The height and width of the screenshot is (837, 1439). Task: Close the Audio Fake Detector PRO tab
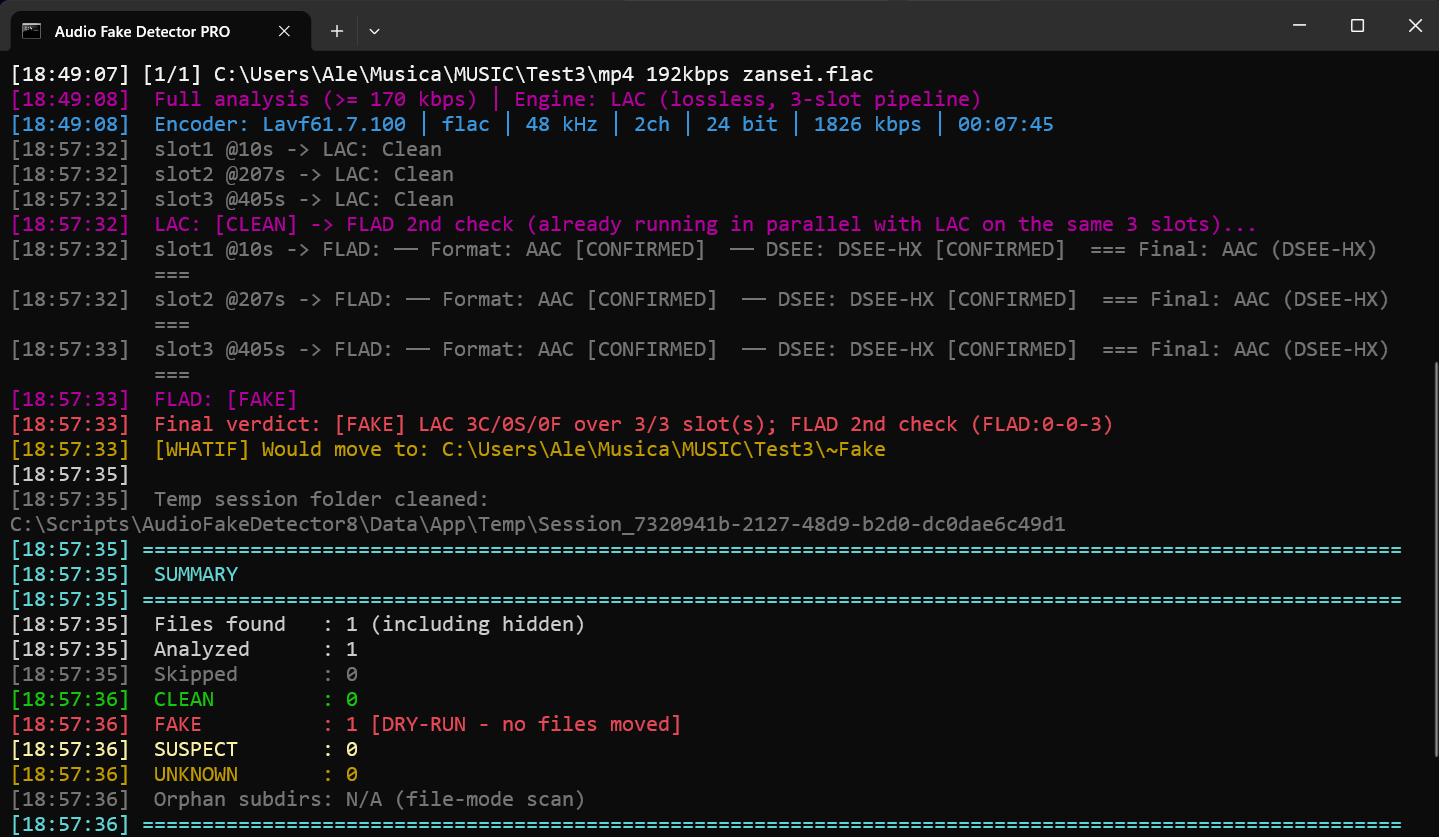click(x=284, y=31)
